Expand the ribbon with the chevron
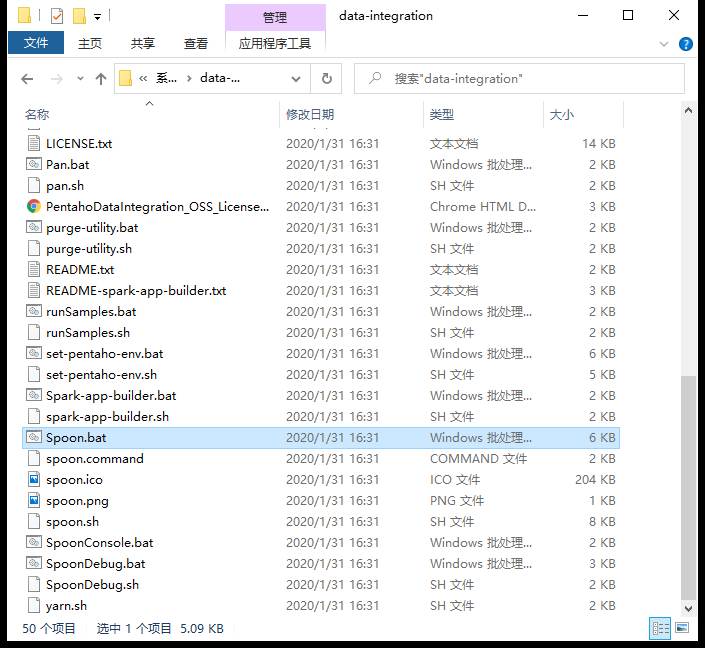 tap(664, 44)
